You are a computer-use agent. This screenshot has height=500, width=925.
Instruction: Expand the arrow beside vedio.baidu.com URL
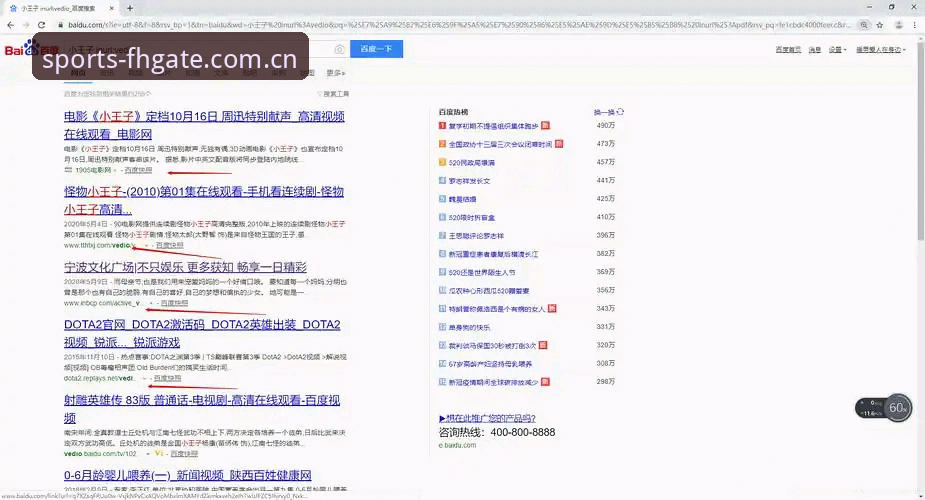[x=148, y=454]
